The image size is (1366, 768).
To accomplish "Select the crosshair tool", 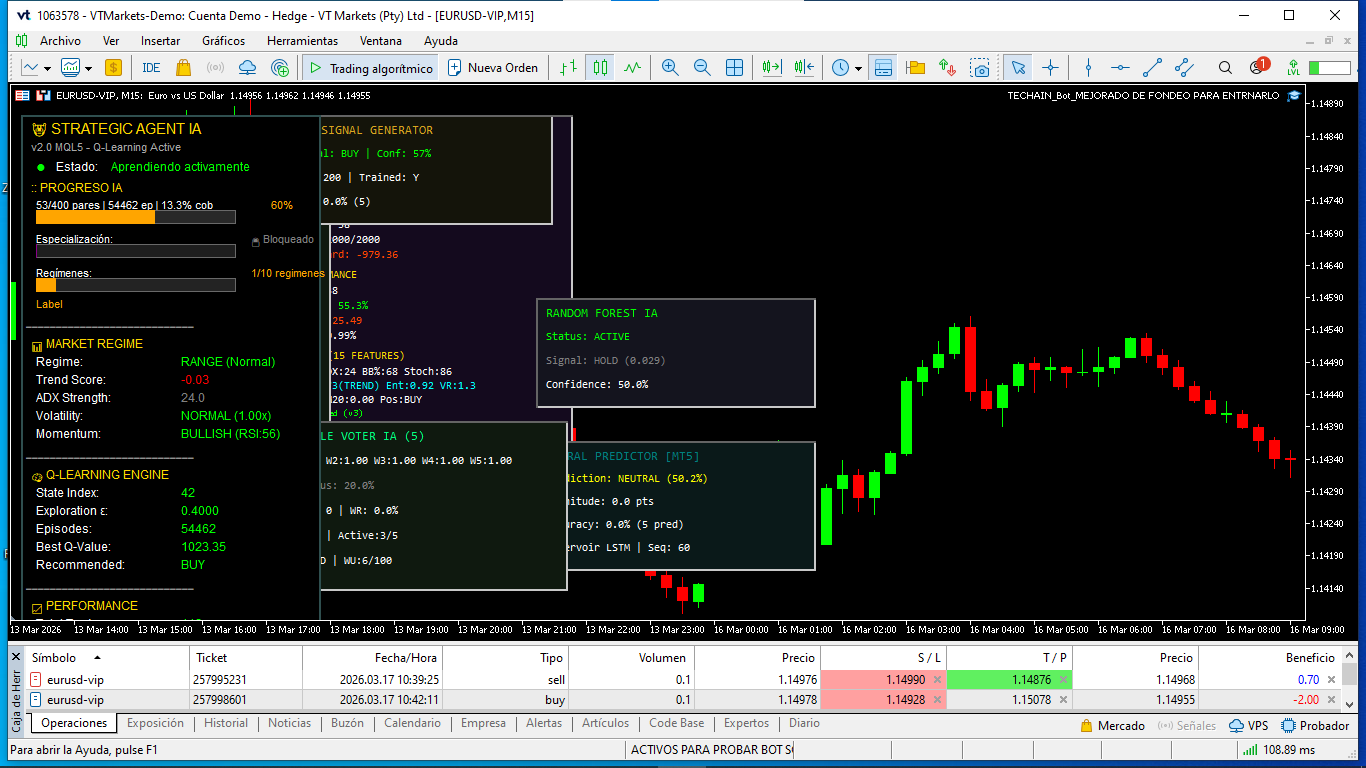I will click(1050, 68).
